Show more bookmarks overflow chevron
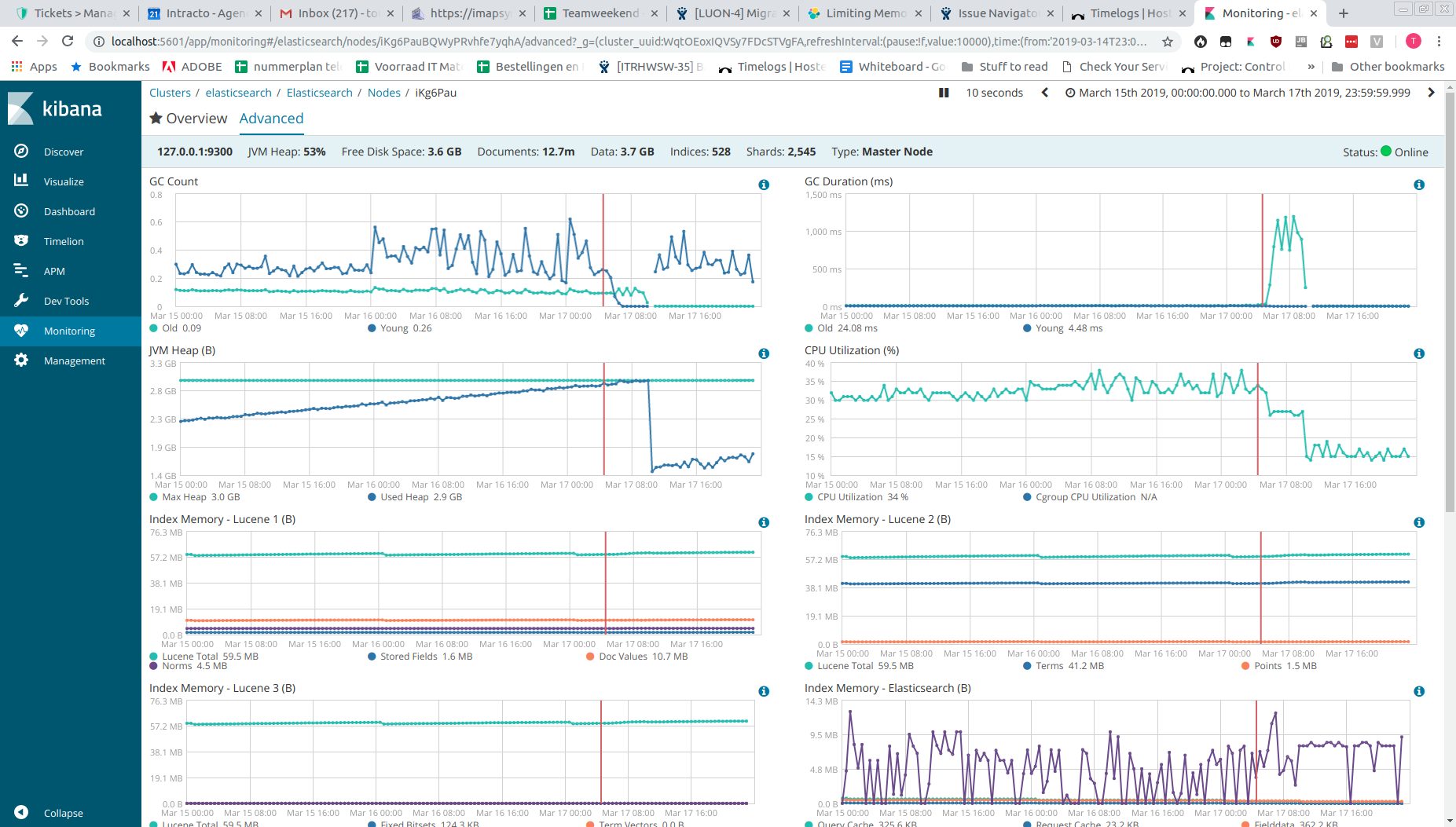1456x827 pixels. pos(1311,67)
